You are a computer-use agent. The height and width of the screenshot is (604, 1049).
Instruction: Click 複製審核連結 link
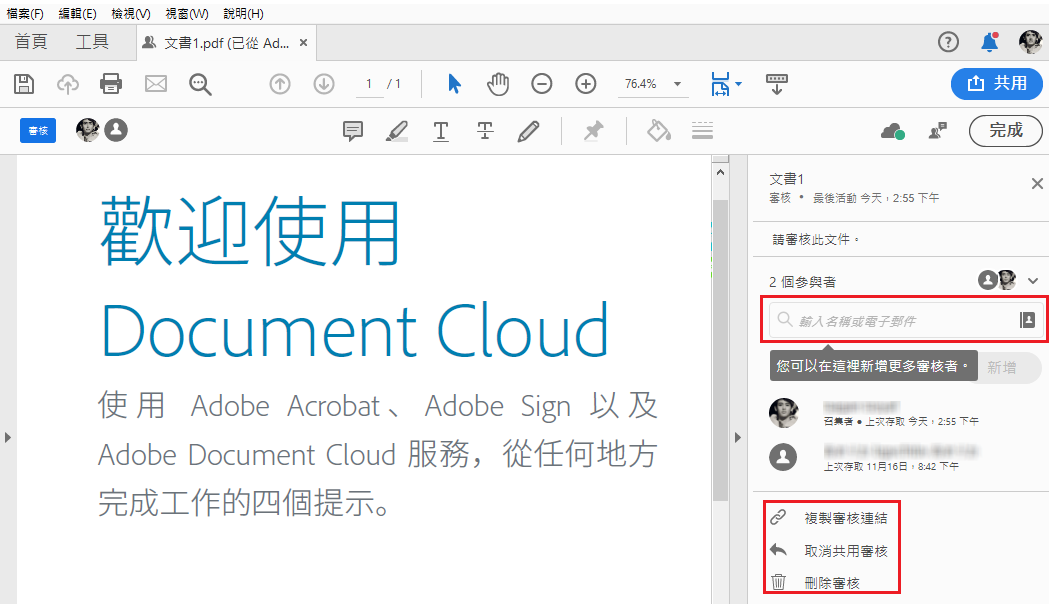click(x=845, y=518)
